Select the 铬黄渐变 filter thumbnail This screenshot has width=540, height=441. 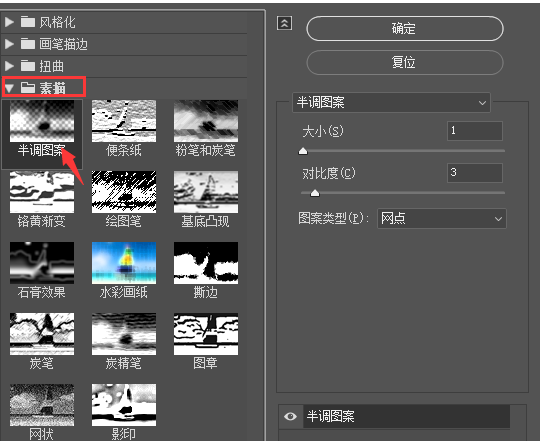42,192
